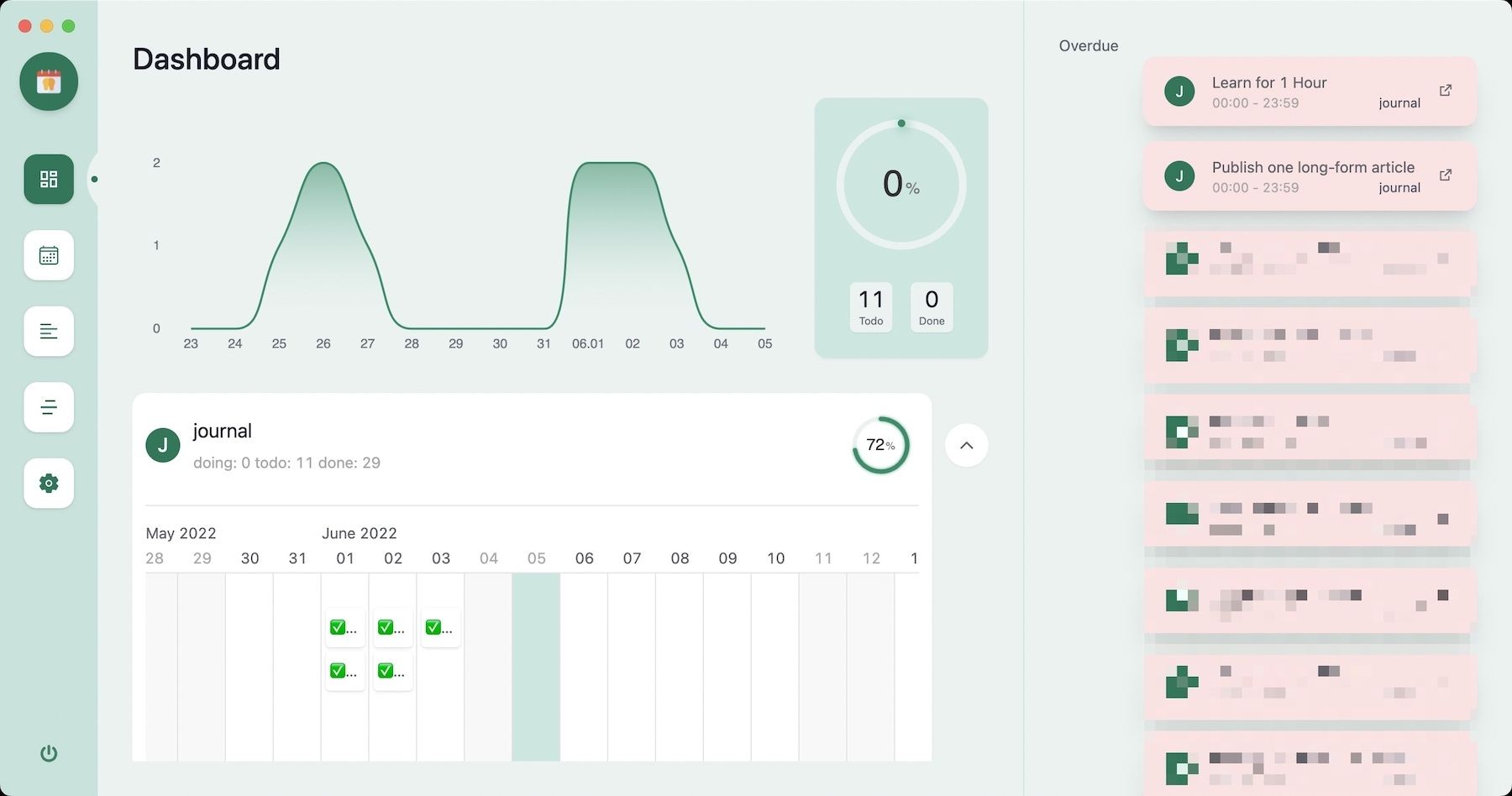Viewport: 1512px width, 796px height.
Task: Open Settings gear in sidebar
Action: [x=49, y=483]
